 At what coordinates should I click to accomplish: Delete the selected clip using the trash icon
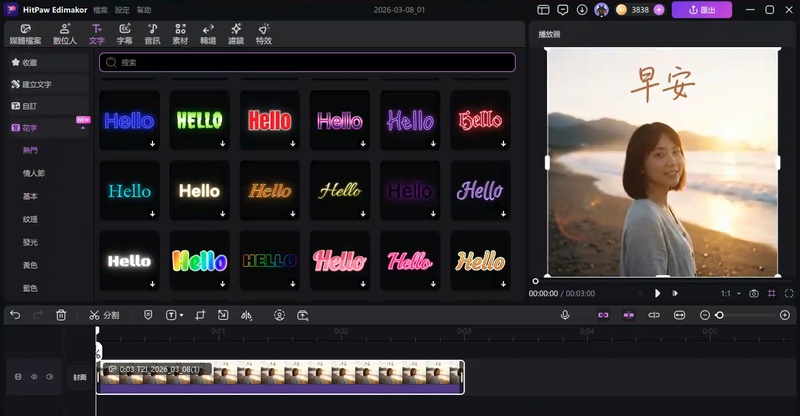61,315
